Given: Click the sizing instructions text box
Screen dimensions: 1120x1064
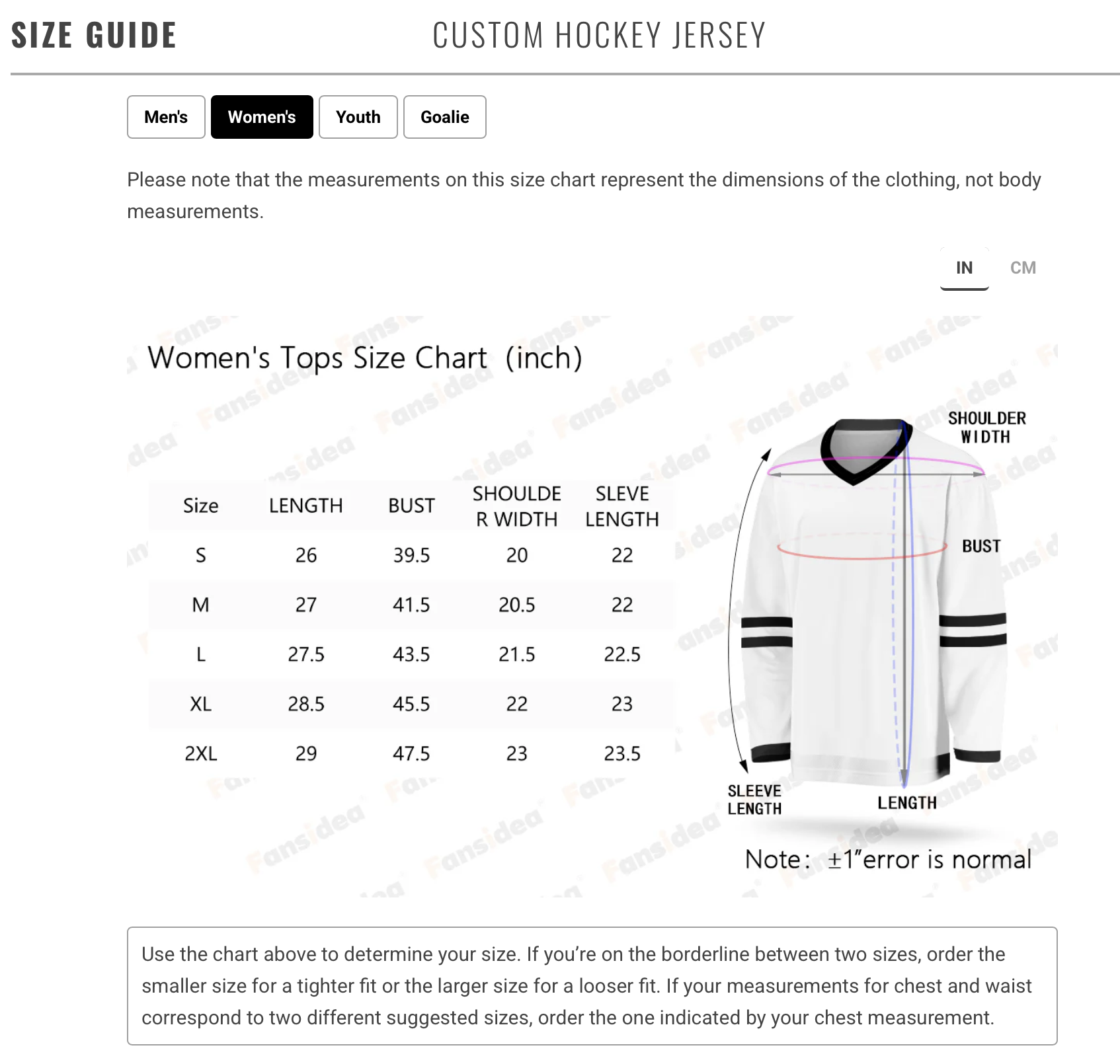Looking at the screenshot, I should point(592,985).
